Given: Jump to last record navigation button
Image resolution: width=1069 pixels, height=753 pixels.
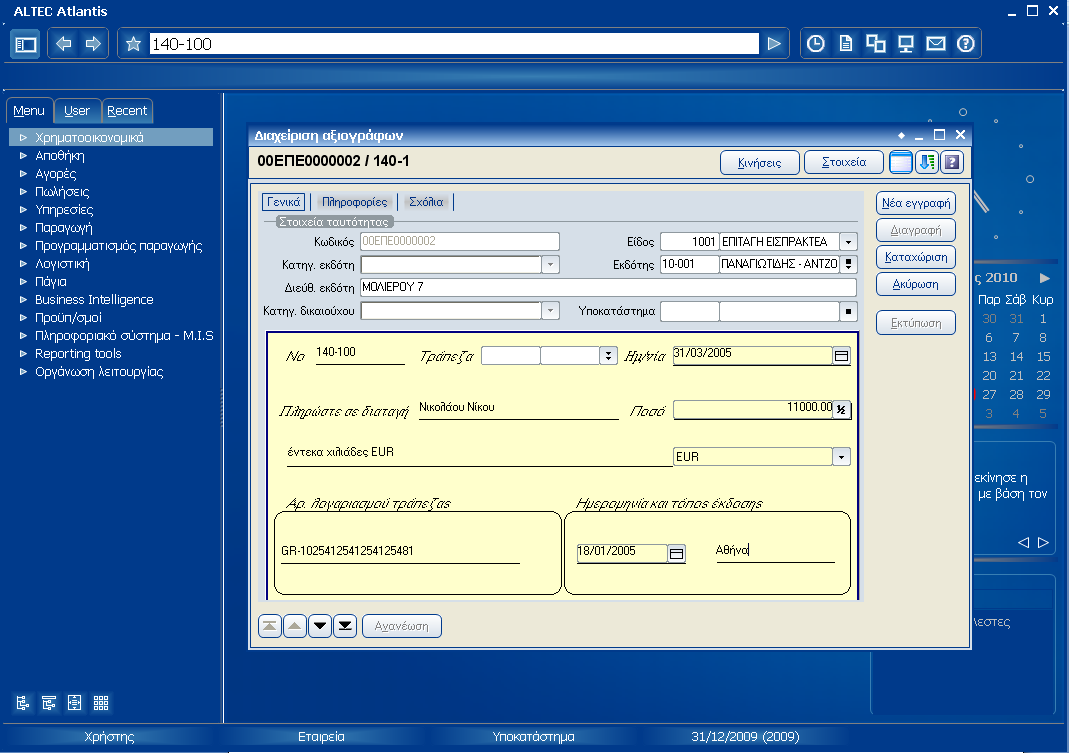Looking at the screenshot, I should click(x=345, y=625).
